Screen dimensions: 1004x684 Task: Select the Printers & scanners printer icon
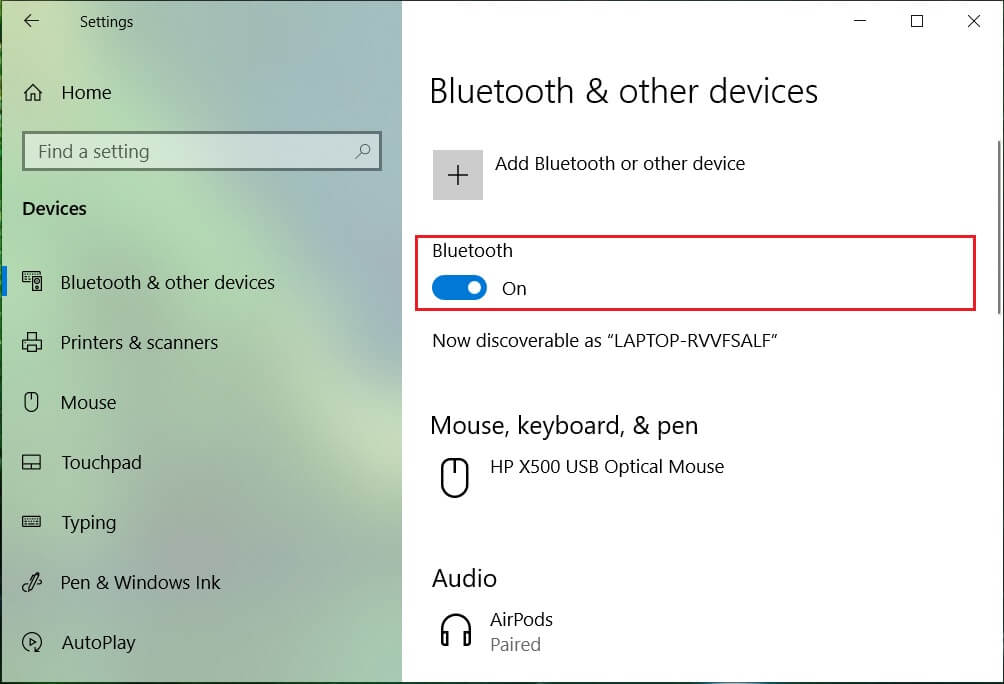[x=32, y=342]
